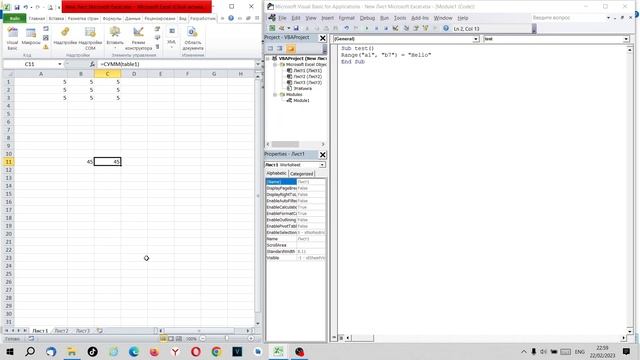Screen dimensions: 640x360
Task: Switch to the Формулы ribbon tab
Action: 112,18
